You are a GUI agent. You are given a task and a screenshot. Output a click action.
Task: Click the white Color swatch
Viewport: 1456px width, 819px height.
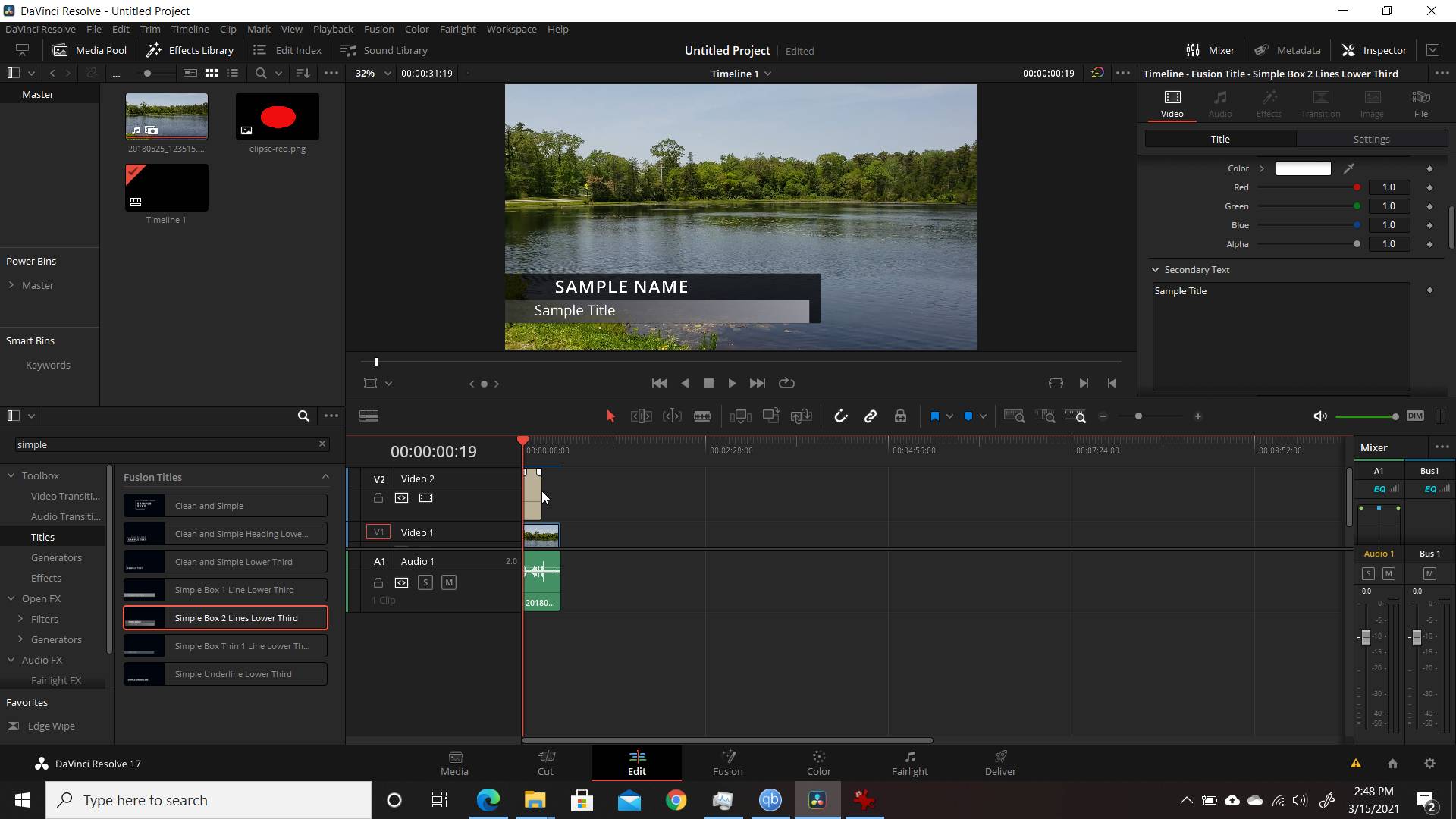click(x=1303, y=168)
